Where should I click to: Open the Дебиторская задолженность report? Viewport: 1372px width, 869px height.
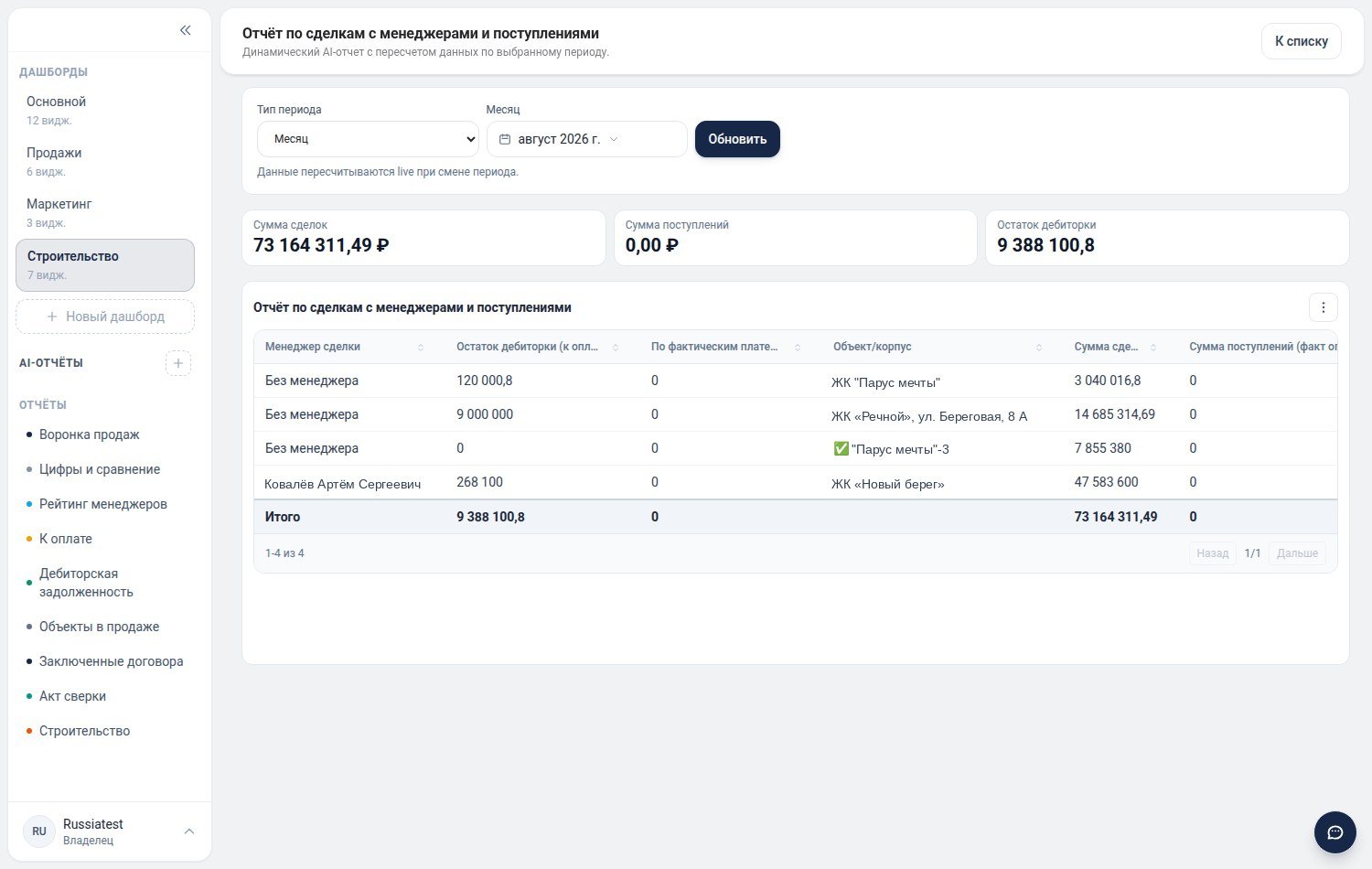pyautogui.click(x=86, y=583)
